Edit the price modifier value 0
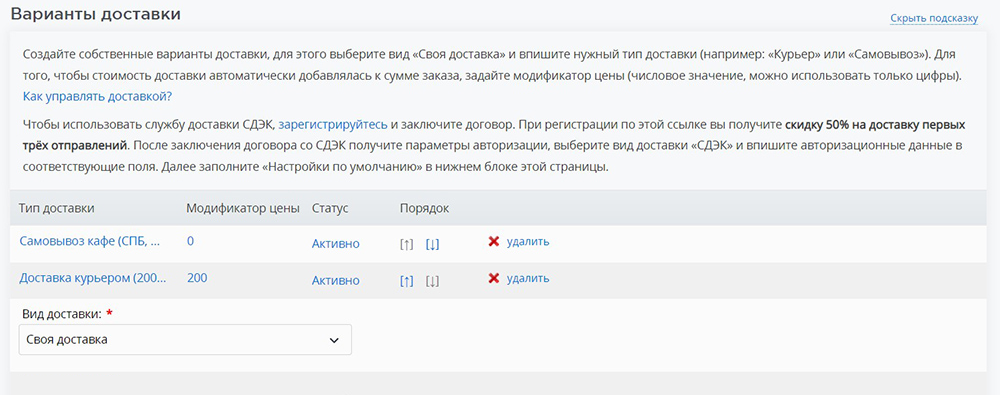Viewport: 1000px width, 395px height. (x=191, y=242)
